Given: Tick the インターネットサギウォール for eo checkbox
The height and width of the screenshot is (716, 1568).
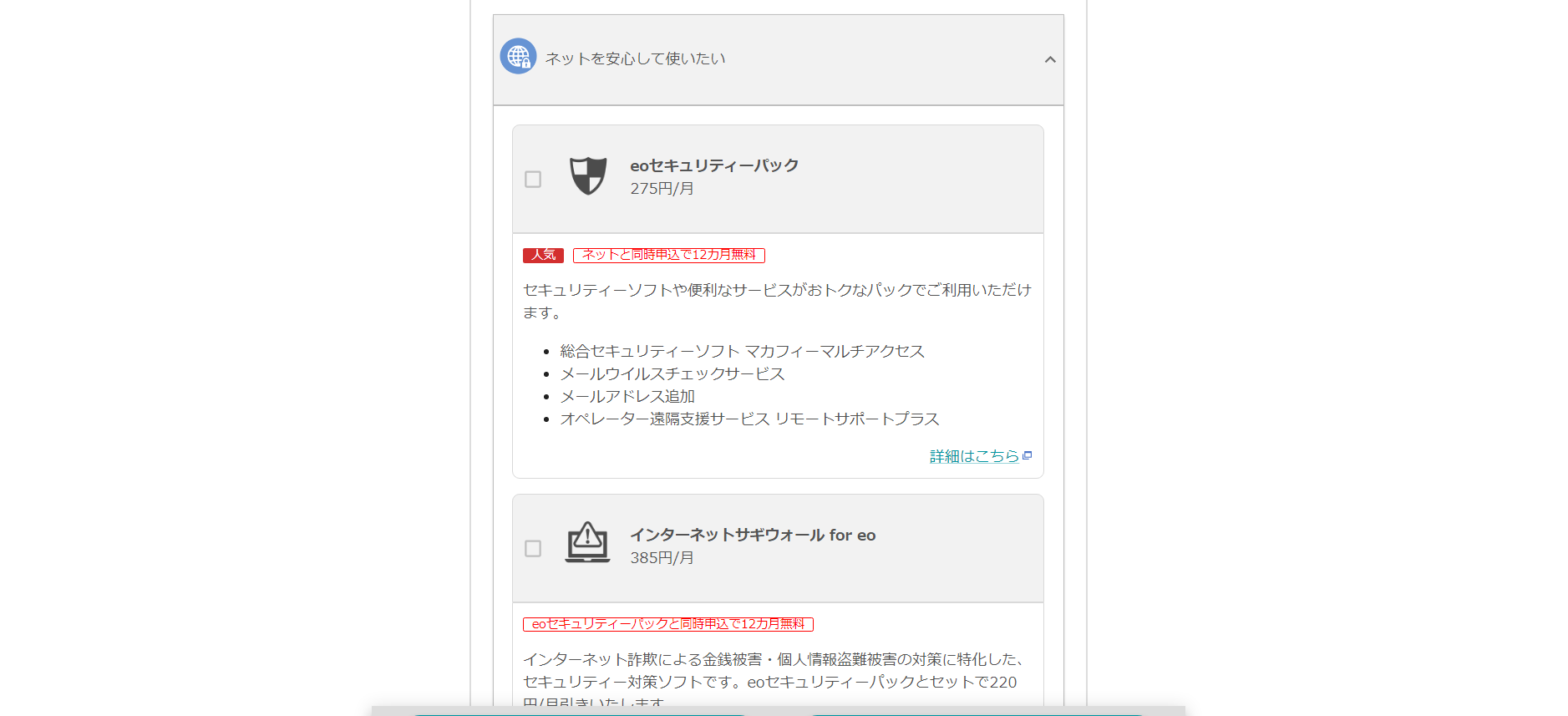Looking at the screenshot, I should [533, 549].
